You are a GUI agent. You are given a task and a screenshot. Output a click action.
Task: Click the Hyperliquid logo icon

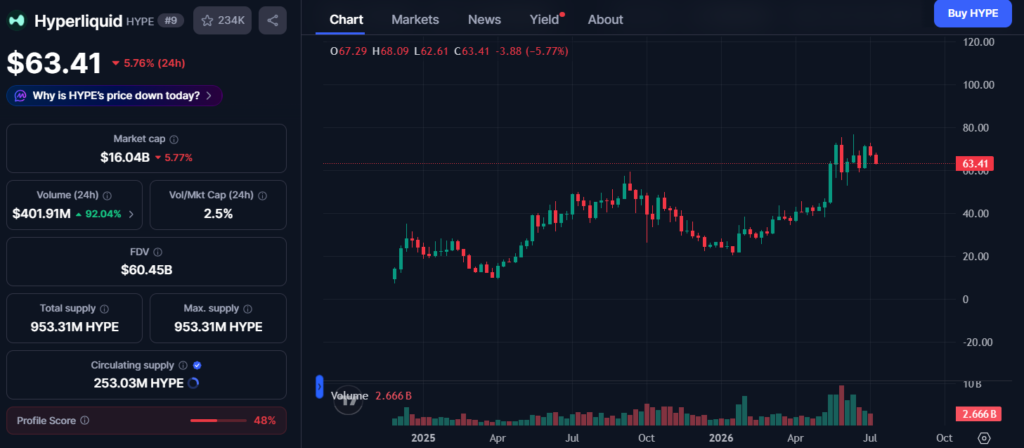(x=17, y=21)
